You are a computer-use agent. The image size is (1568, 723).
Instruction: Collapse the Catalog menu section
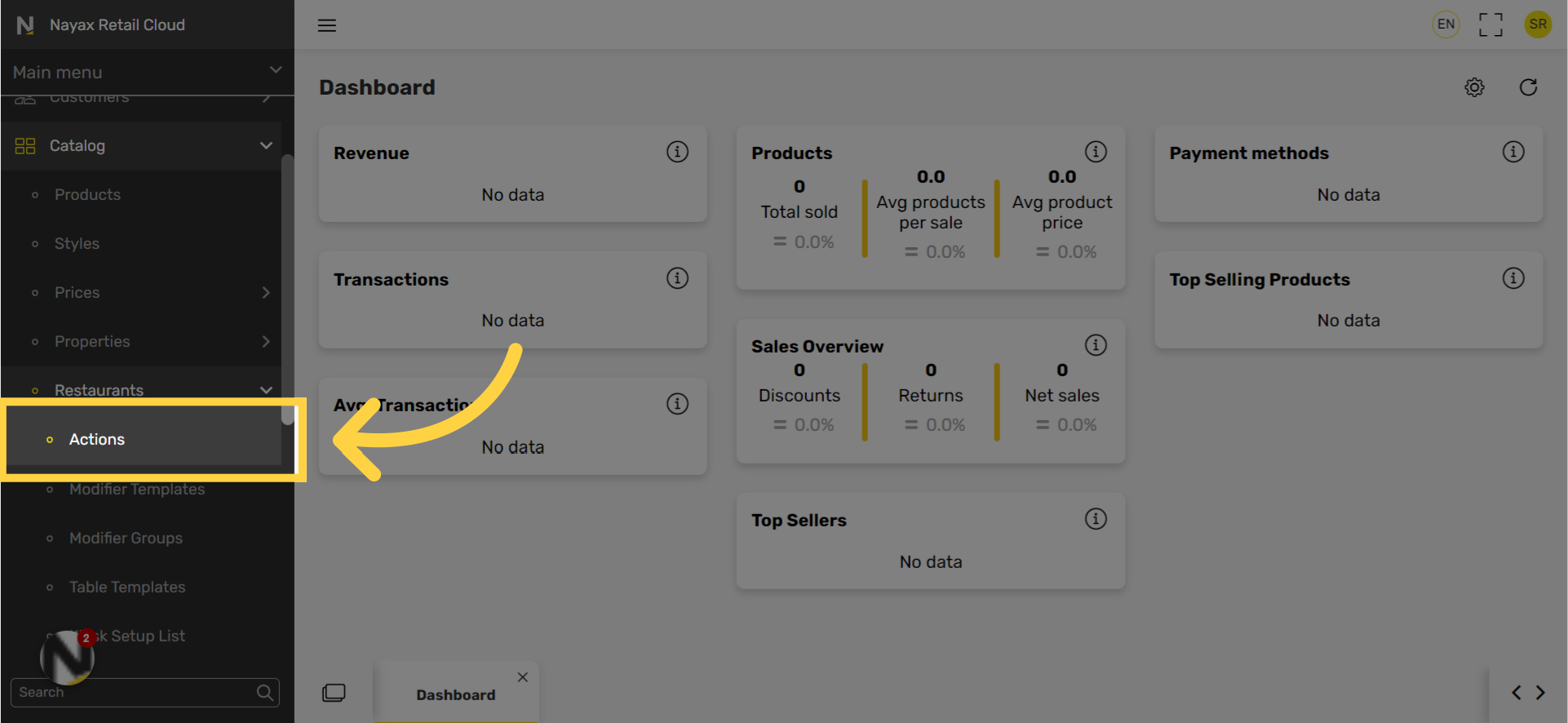[266, 146]
